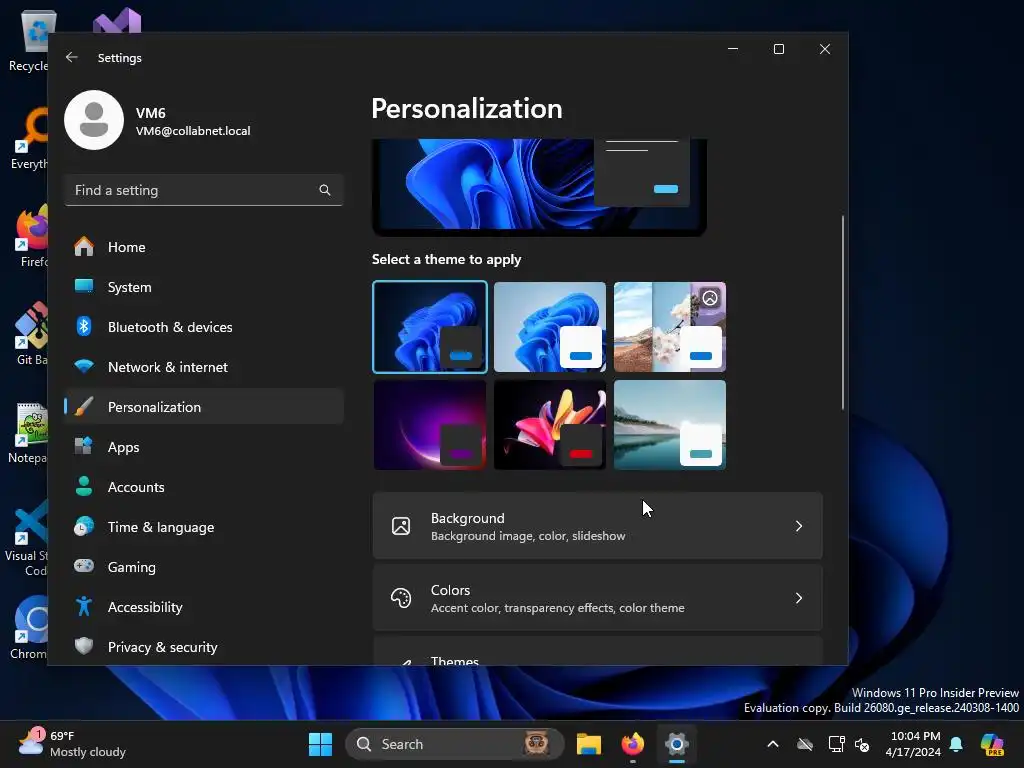1024x768 pixels.
Task: Launch Firefox from the taskbar
Action: click(632, 744)
